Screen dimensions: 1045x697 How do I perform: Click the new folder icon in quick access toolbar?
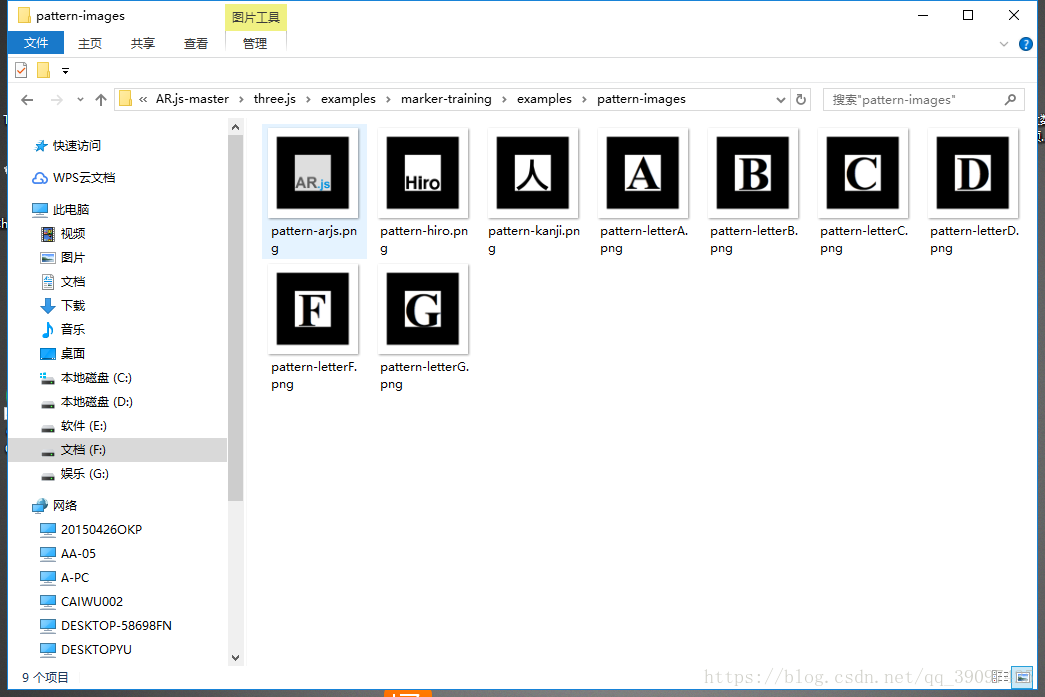43,70
